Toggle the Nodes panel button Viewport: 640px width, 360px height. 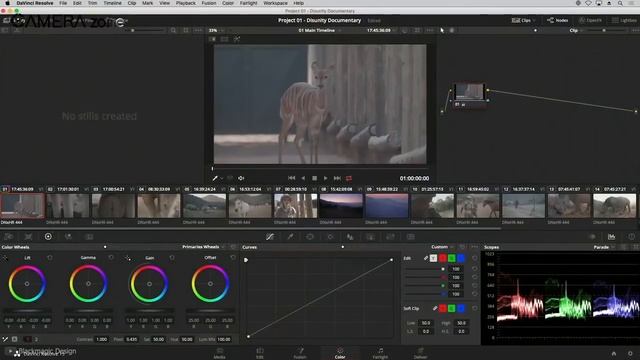click(557, 20)
